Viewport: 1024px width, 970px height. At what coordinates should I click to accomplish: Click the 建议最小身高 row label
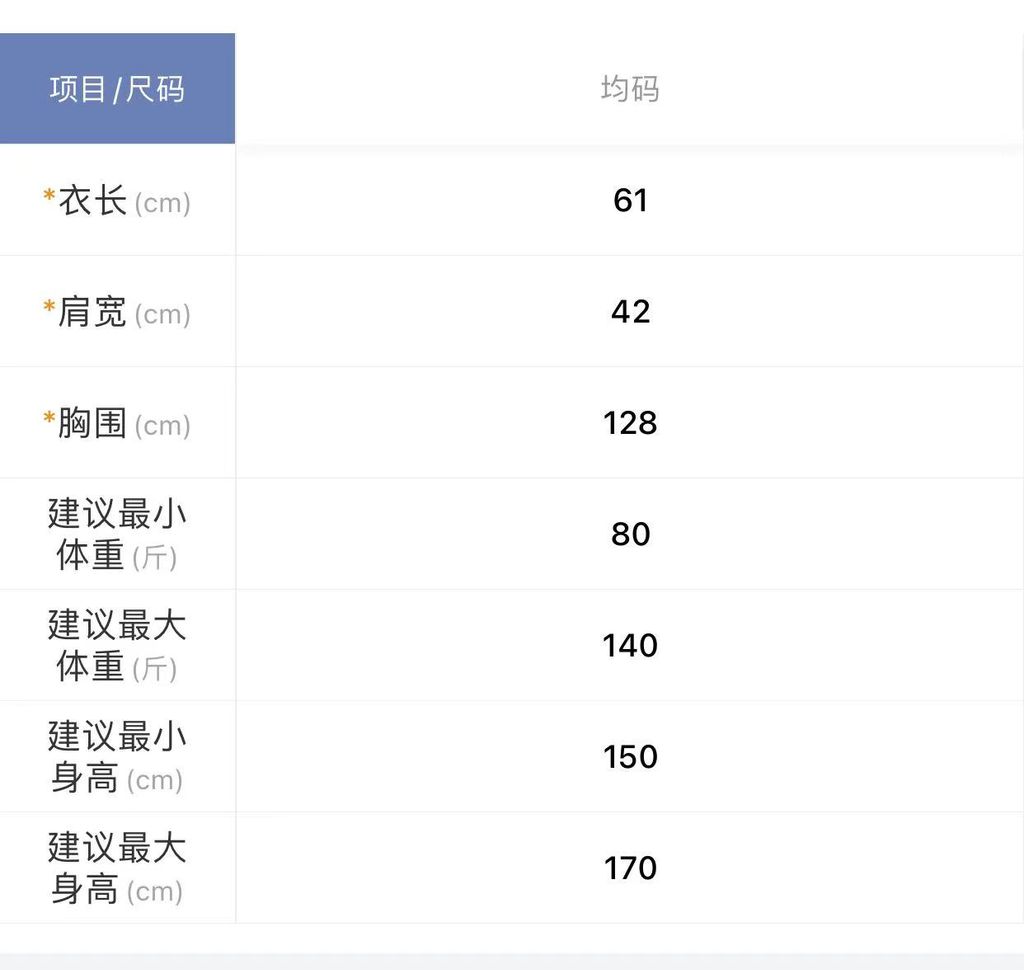117,756
